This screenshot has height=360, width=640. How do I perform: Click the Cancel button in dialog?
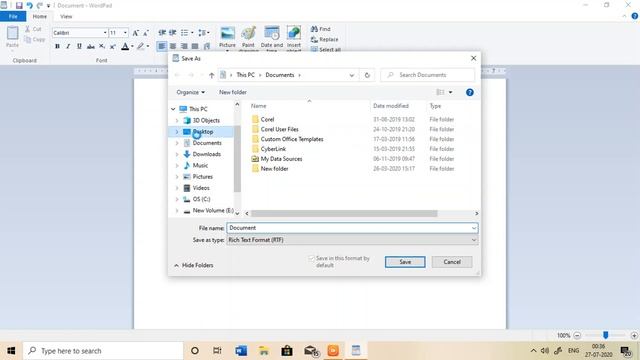pos(452,262)
